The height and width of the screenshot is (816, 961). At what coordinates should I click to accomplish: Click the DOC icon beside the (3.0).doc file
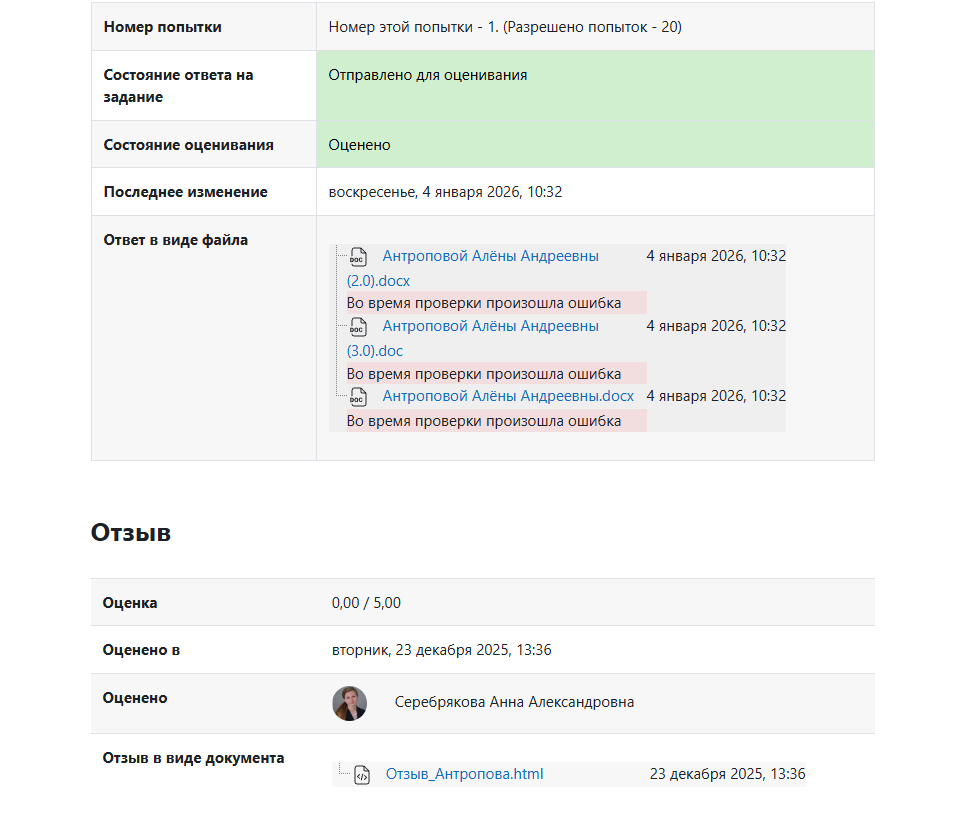coord(358,327)
